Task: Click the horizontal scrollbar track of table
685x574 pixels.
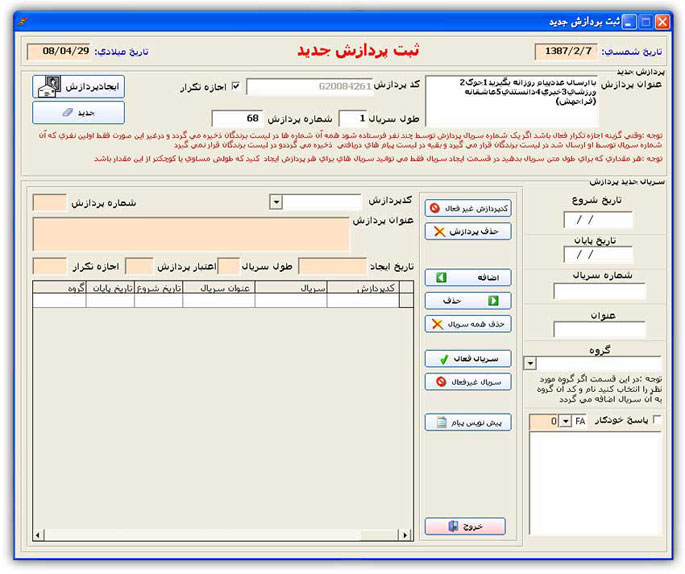Action: coord(222,535)
